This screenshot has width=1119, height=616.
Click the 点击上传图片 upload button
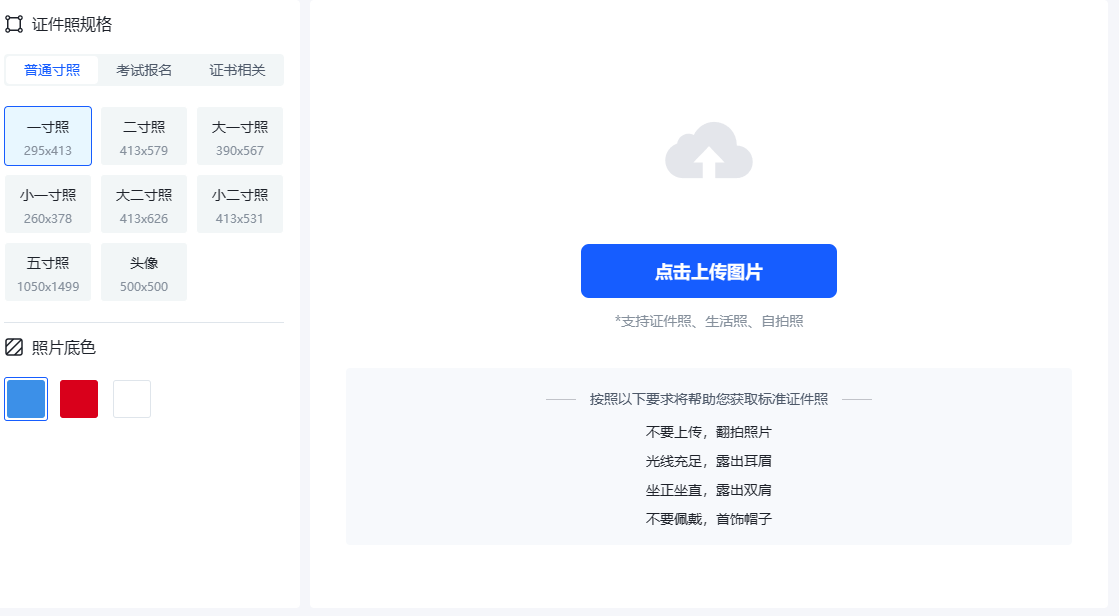(708, 270)
